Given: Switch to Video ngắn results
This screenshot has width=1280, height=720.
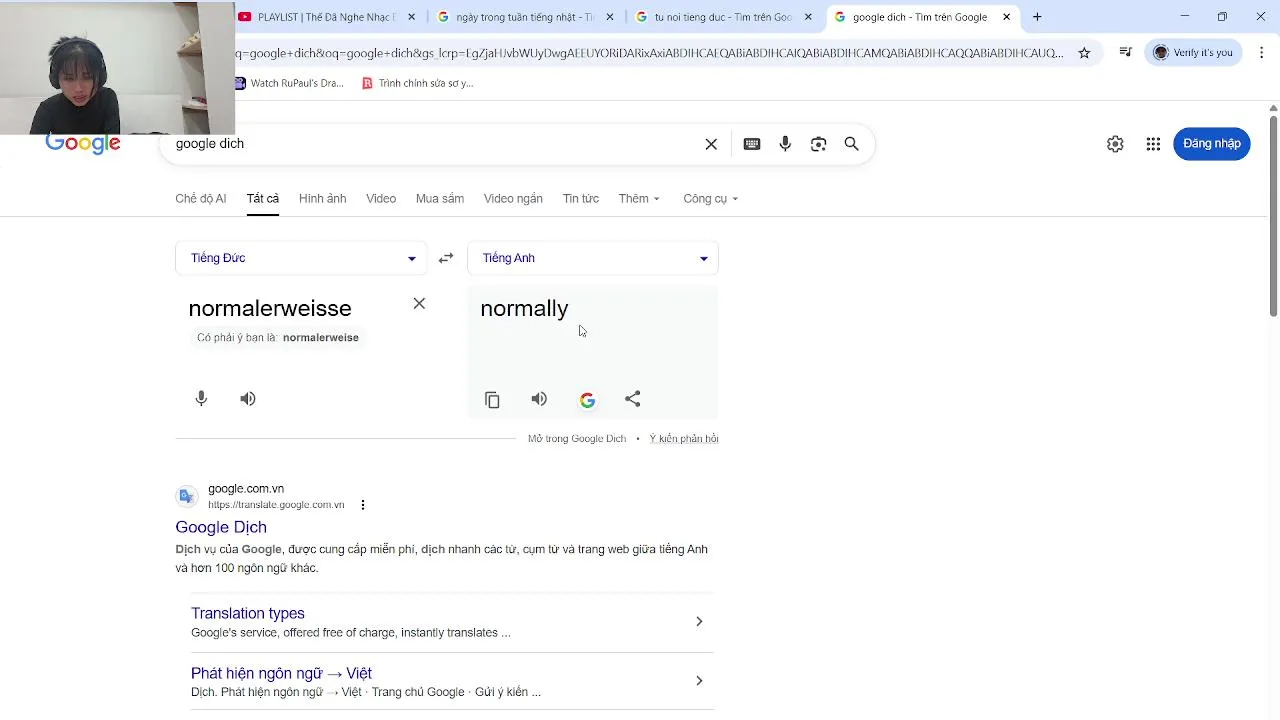Looking at the screenshot, I should [x=513, y=199].
